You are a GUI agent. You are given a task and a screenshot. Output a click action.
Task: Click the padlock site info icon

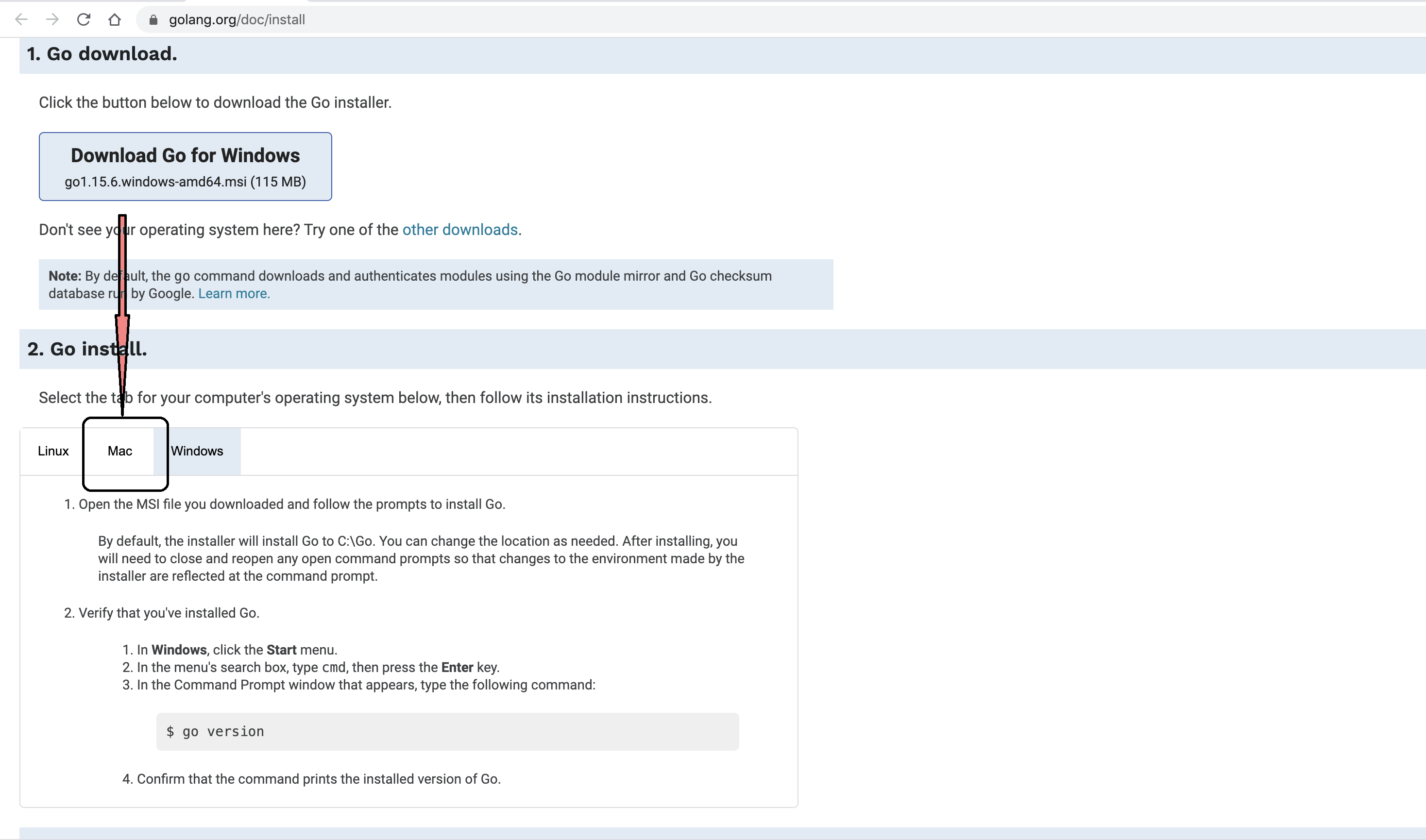tap(153, 20)
